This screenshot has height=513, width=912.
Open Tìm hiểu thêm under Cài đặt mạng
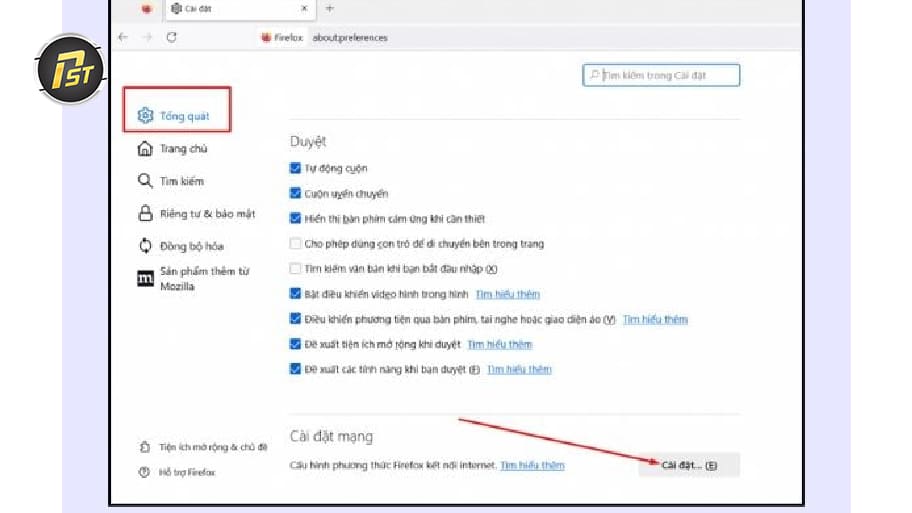[532, 465]
